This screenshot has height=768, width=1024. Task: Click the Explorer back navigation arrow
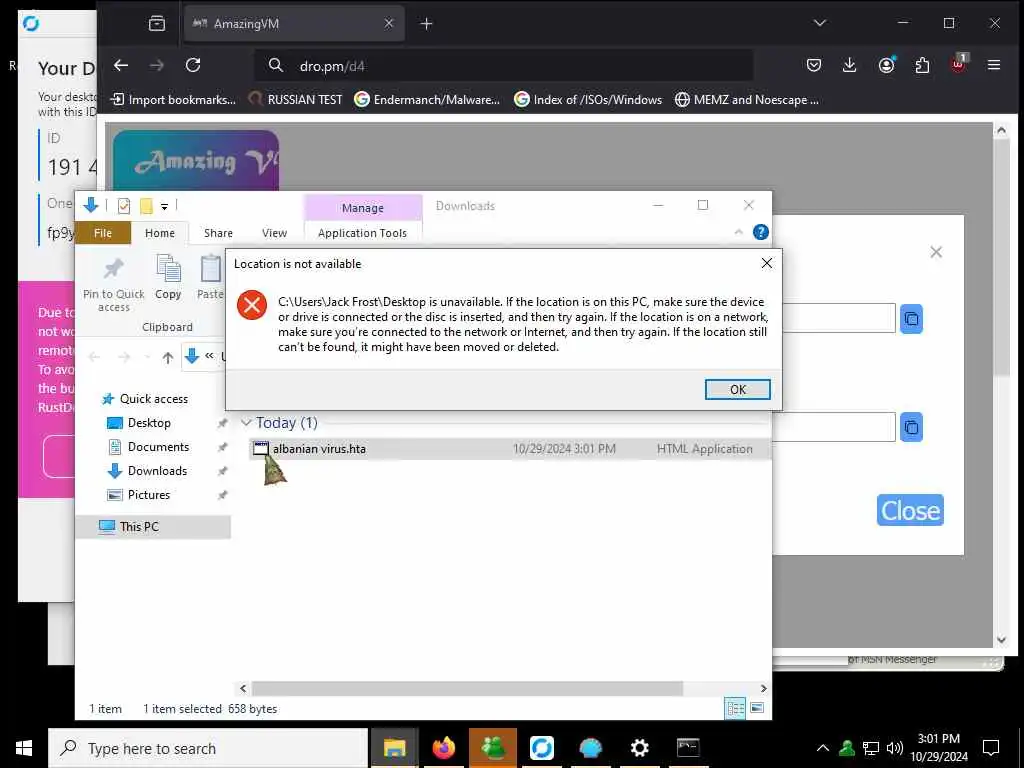pyautogui.click(x=94, y=357)
